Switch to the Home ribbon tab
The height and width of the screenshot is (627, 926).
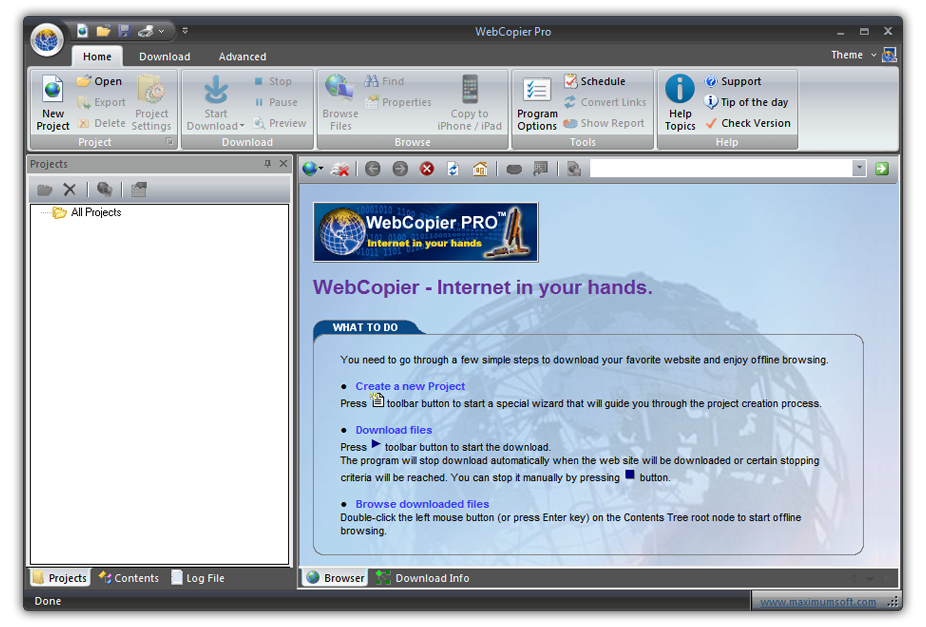tap(97, 57)
